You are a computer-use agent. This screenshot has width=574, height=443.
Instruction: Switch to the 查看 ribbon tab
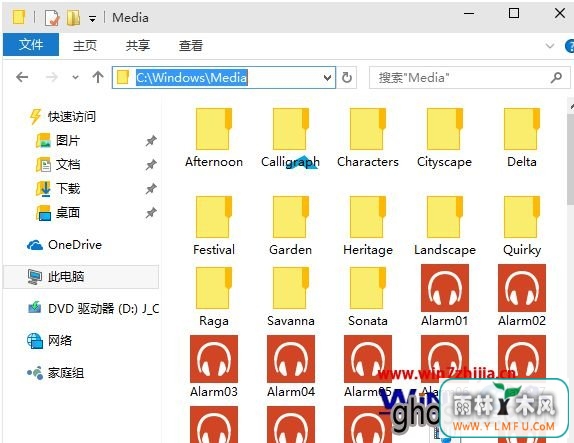(191, 45)
